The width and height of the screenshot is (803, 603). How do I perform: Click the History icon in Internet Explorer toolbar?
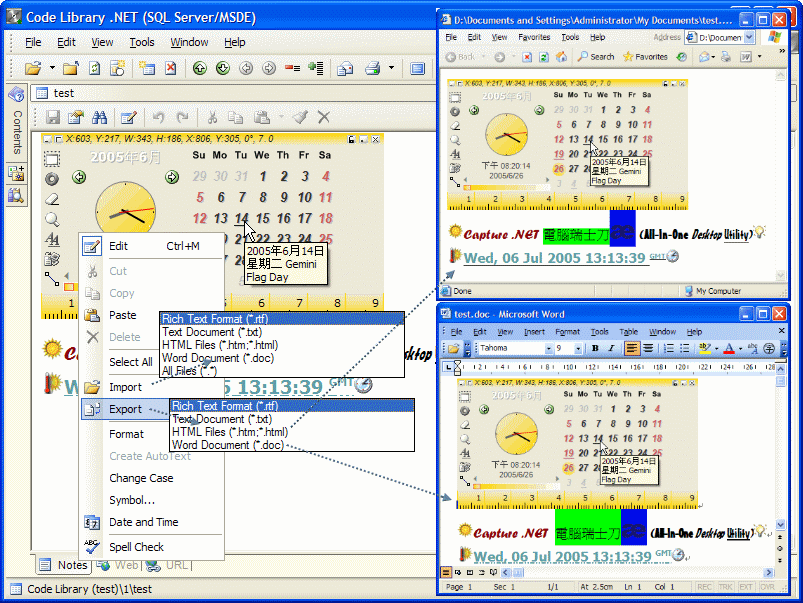(682, 57)
